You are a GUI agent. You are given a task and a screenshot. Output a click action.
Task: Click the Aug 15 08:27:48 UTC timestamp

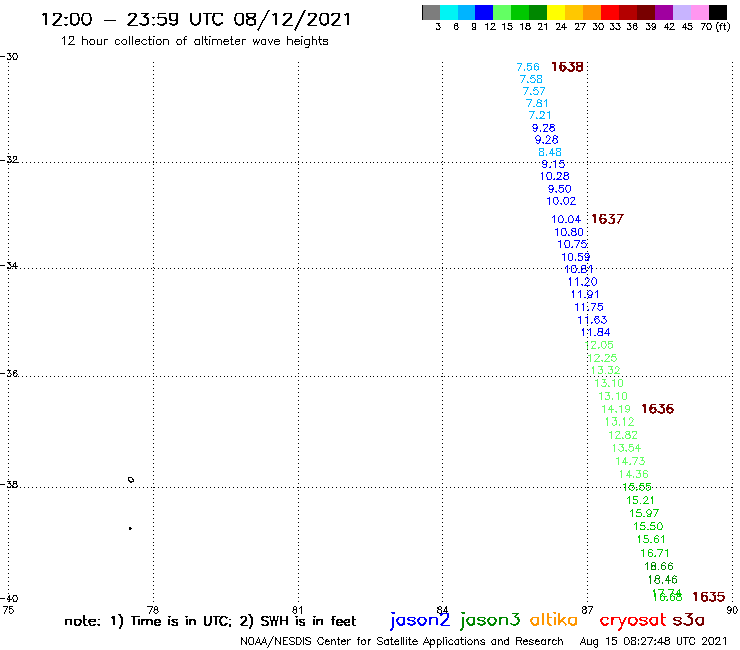click(x=653, y=642)
